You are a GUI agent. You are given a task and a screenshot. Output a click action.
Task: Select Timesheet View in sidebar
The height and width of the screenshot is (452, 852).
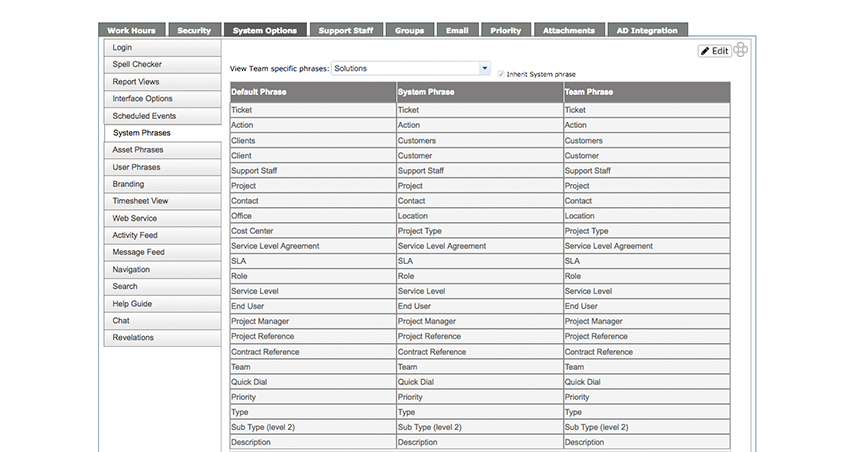tap(162, 201)
